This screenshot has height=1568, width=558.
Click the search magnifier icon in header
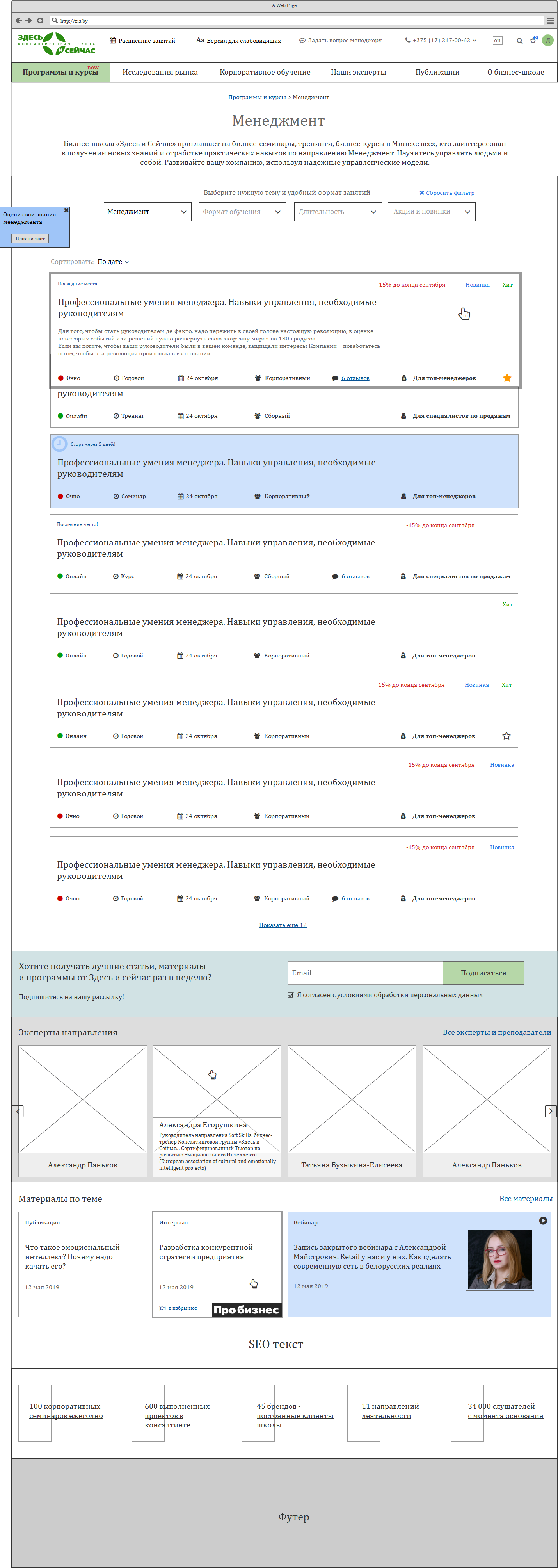pos(519,41)
